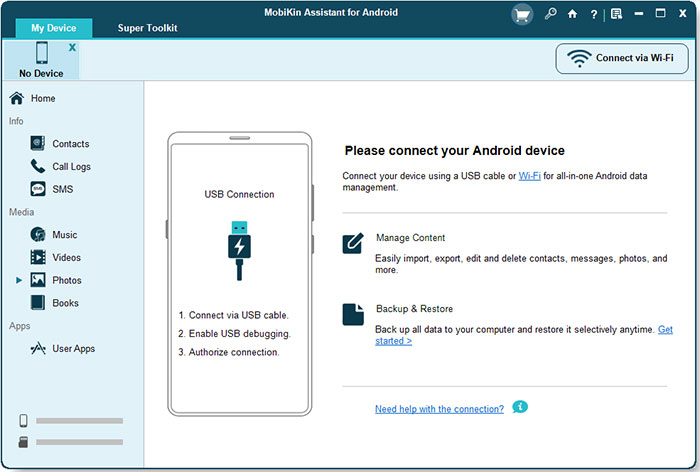The image size is (700, 472).
Task: Click the Books icon
Action: (38, 303)
